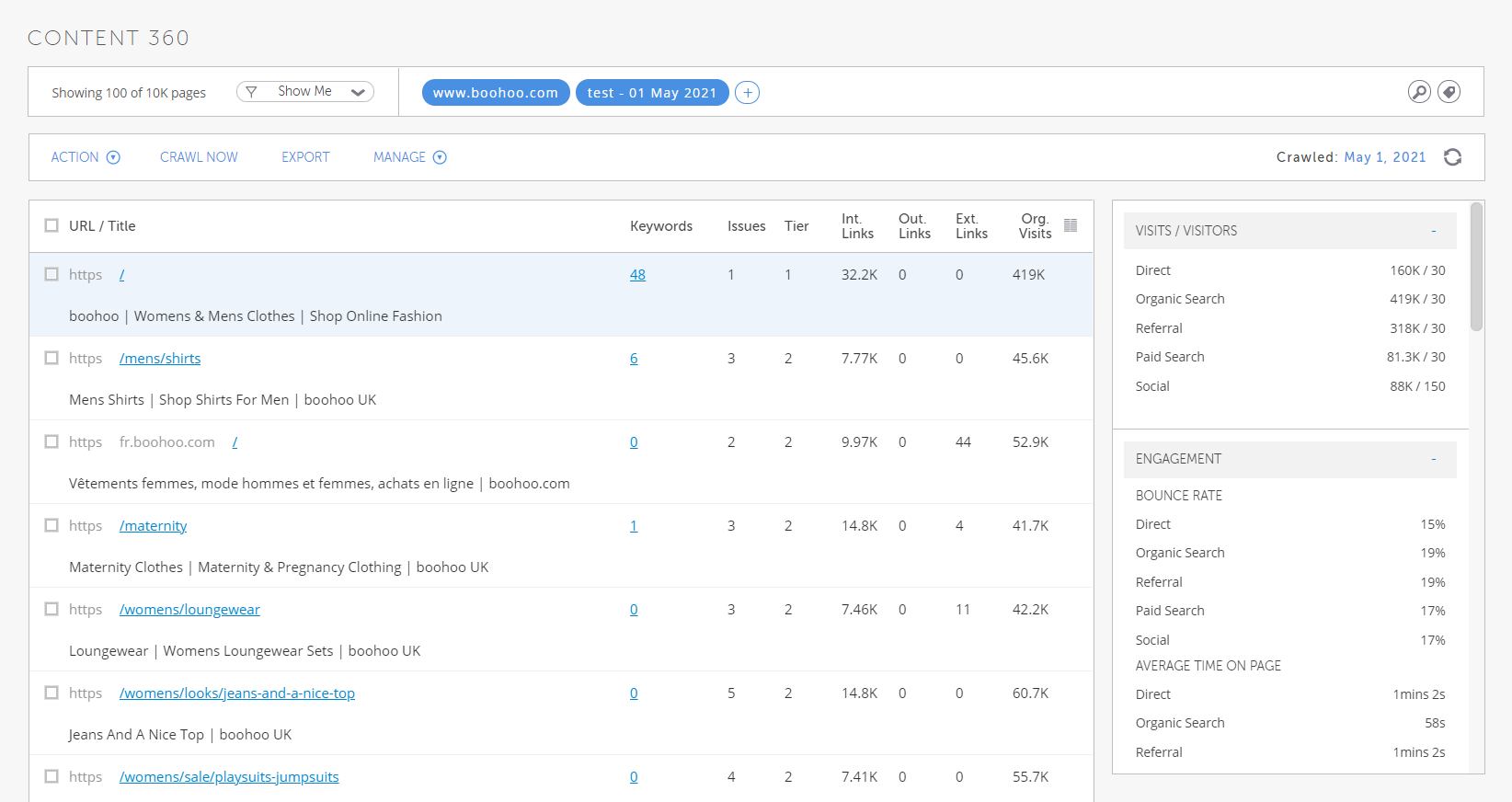Check the box for /mens/shirts row
1512x802 pixels.
point(52,358)
